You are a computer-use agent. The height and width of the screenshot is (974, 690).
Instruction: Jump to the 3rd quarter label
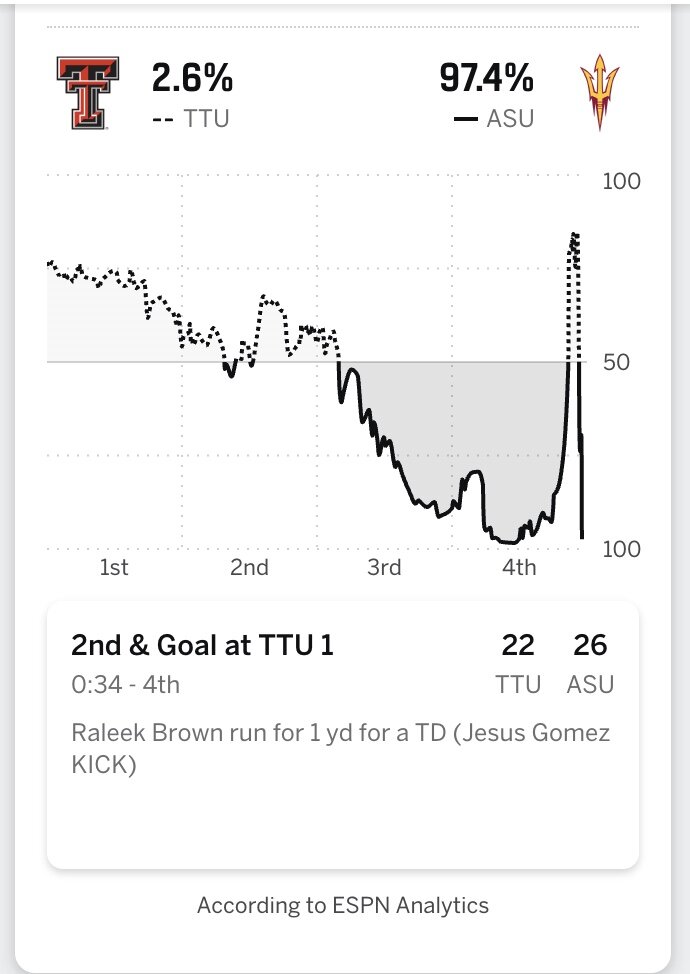[384, 568]
